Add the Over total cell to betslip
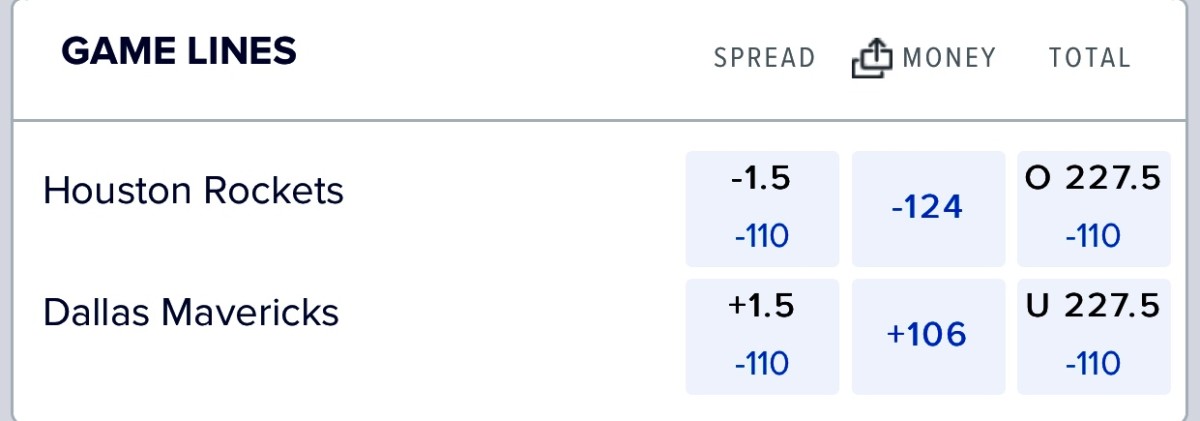1200x421 pixels. click(1093, 208)
